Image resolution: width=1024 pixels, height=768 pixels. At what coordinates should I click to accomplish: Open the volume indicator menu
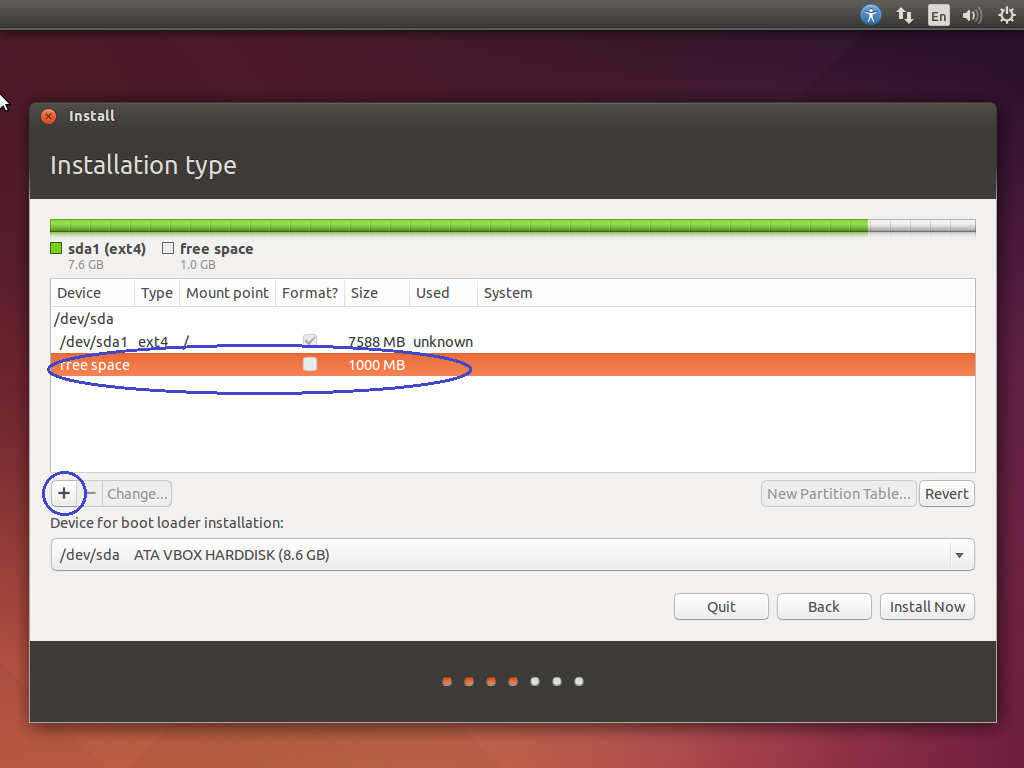pyautogui.click(x=971, y=15)
